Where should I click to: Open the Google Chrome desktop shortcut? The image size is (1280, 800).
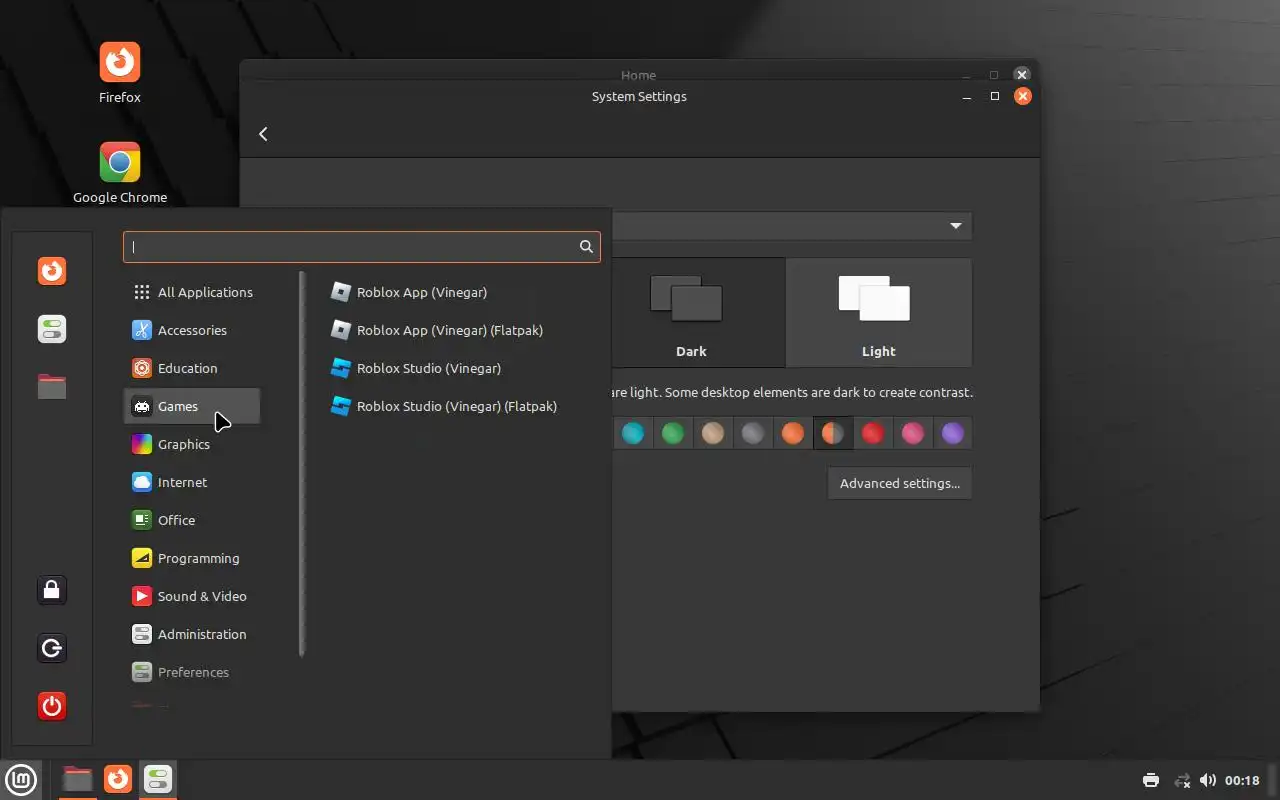[120, 173]
